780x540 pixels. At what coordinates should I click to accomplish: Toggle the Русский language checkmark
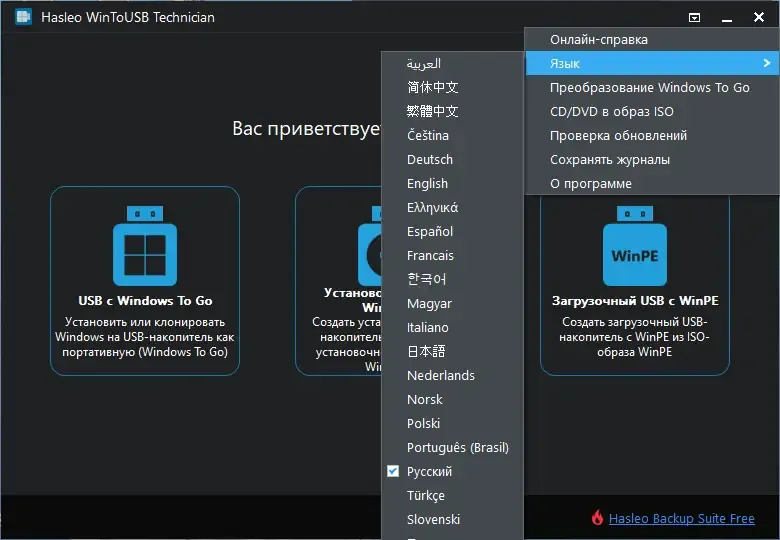pyautogui.click(x=393, y=471)
